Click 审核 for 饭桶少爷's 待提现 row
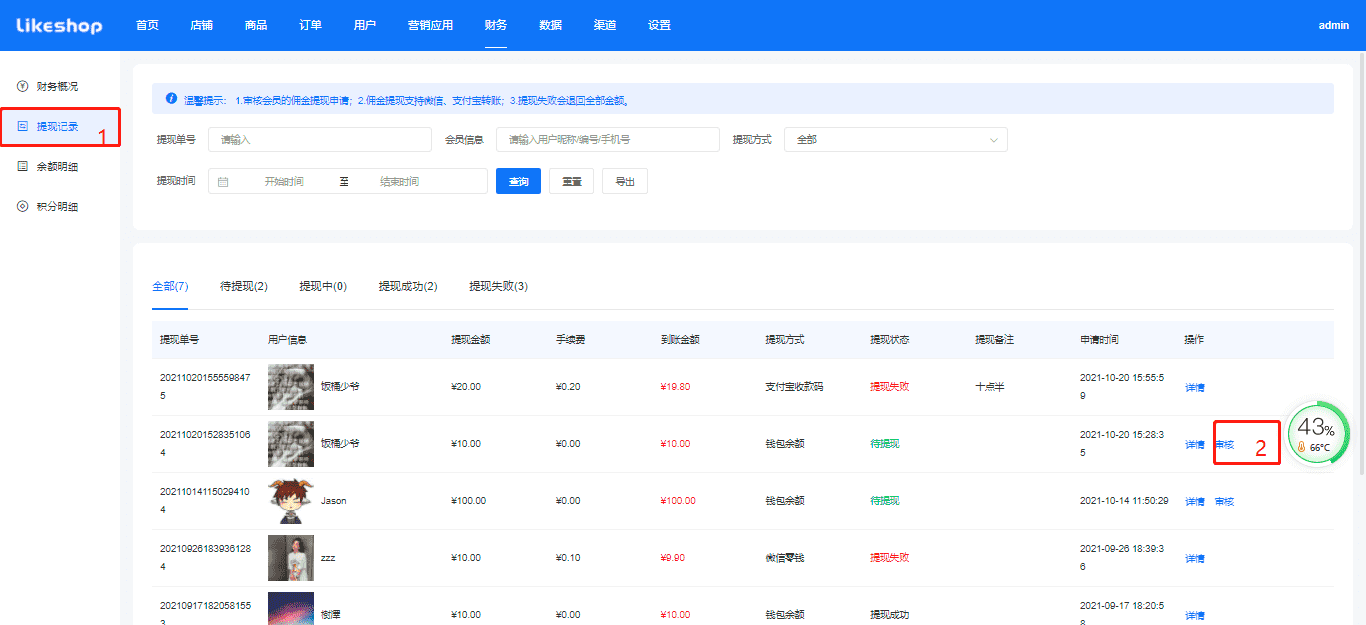The image size is (1366, 625). tap(1225, 444)
